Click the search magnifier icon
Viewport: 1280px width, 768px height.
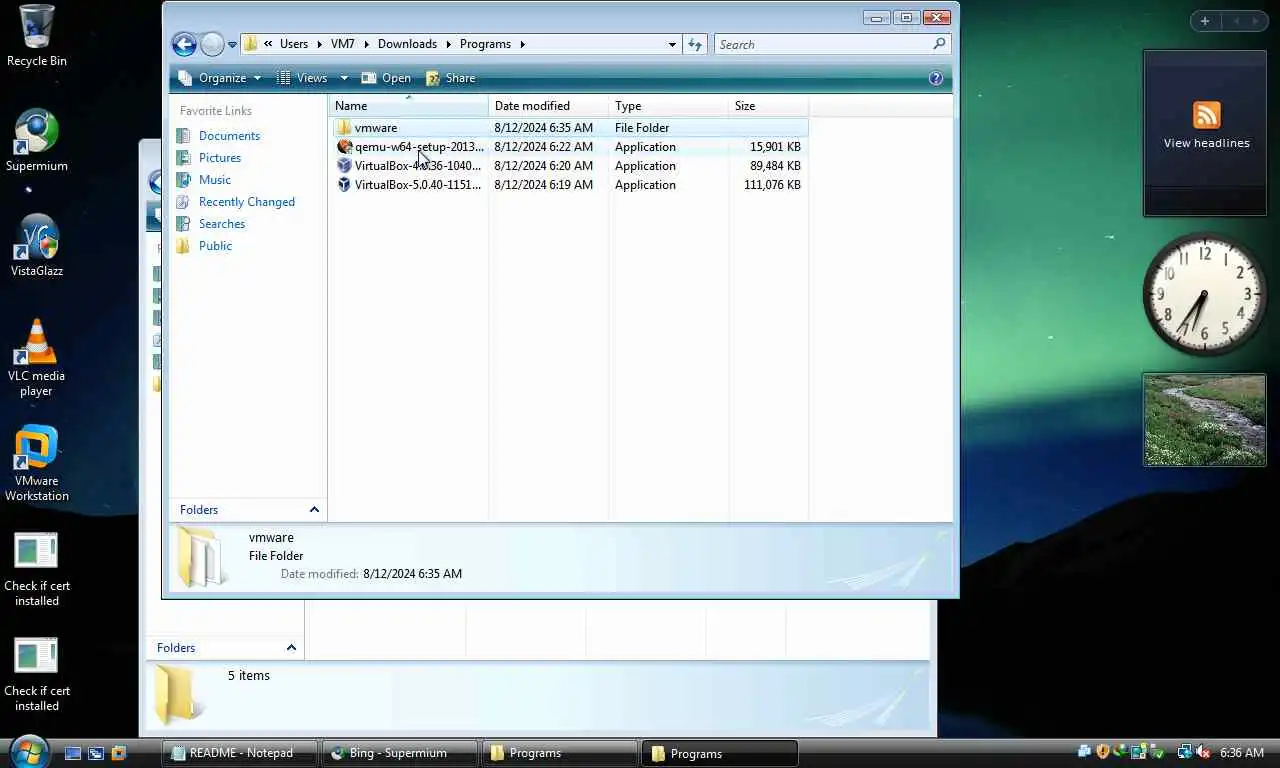tap(939, 44)
